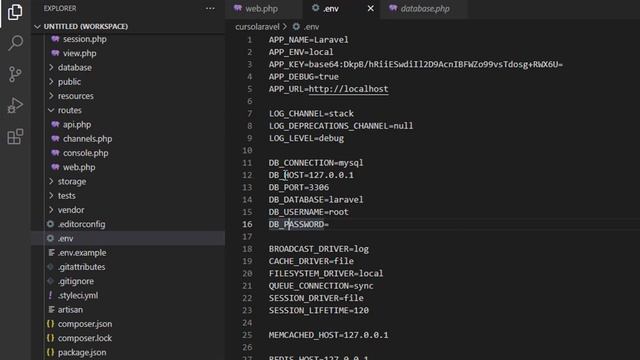
Task: Click the DB_PORT=3306 line
Action: click(x=299, y=187)
